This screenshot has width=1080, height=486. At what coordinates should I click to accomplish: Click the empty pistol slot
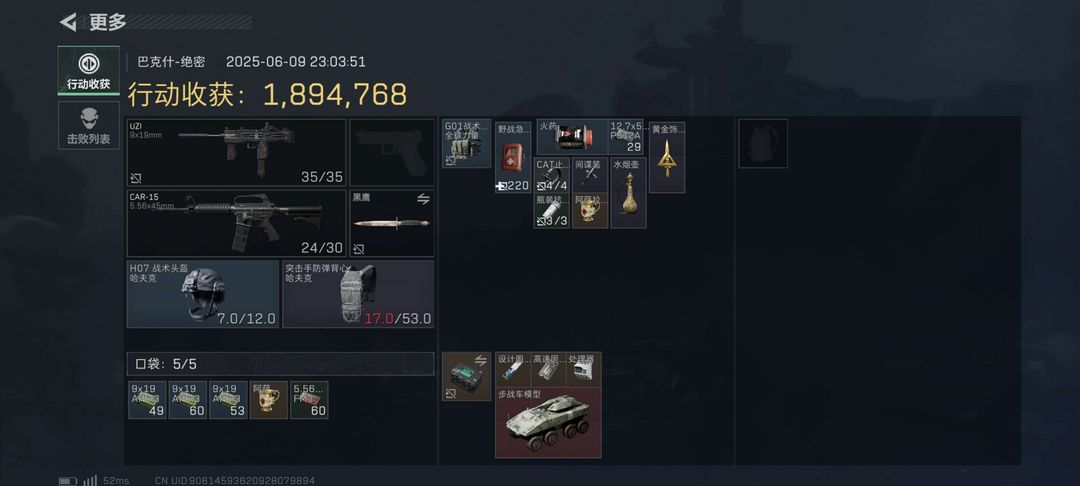(x=392, y=152)
